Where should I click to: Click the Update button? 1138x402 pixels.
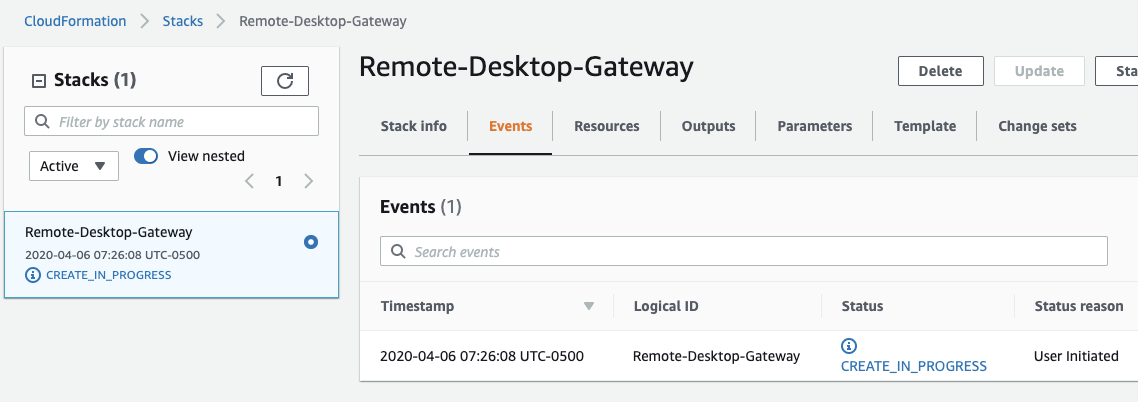(x=1039, y=71)
